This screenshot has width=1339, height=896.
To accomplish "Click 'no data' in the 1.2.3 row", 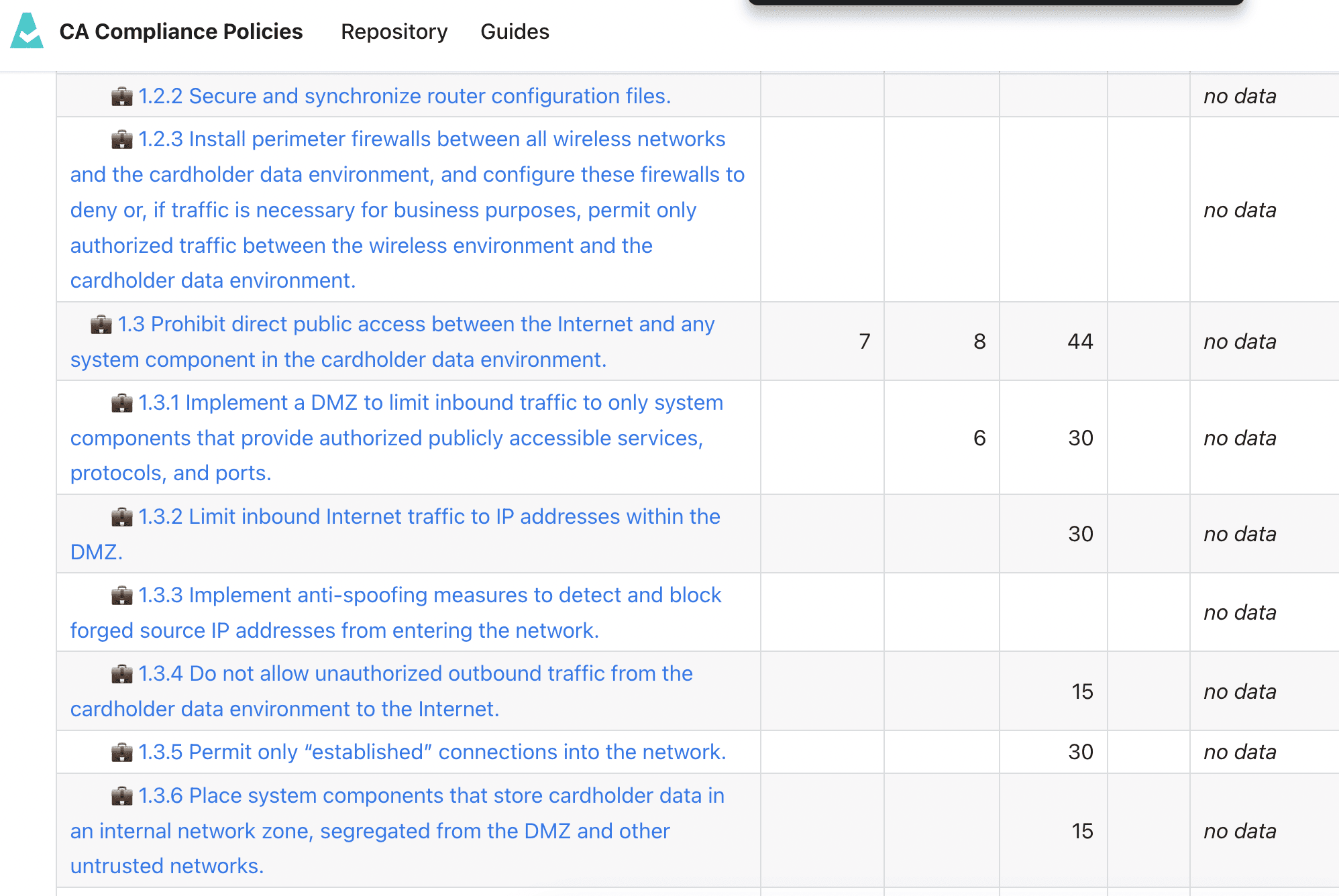I will pyautogui.click(x=1240, y=210).
